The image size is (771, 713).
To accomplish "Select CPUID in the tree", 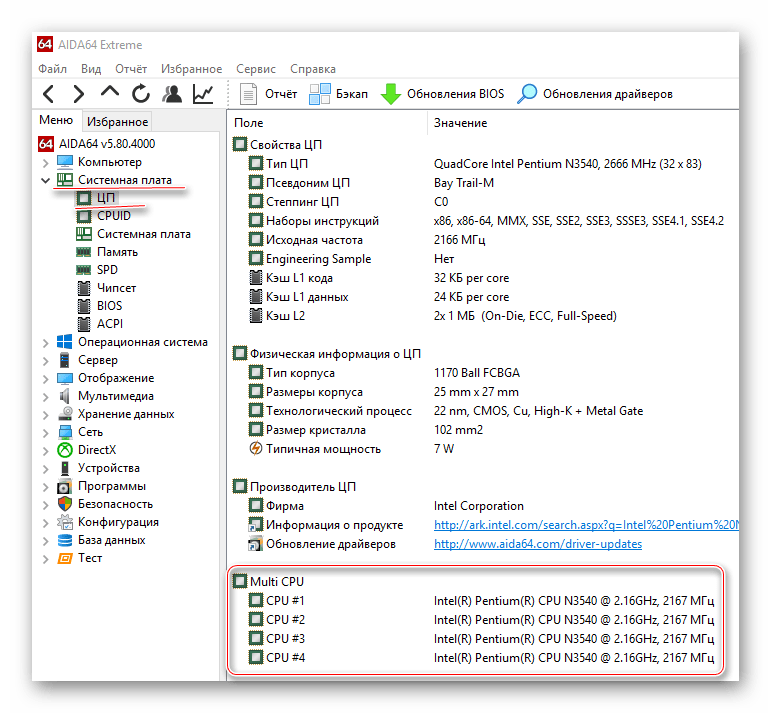I will [x=114, y=216].
